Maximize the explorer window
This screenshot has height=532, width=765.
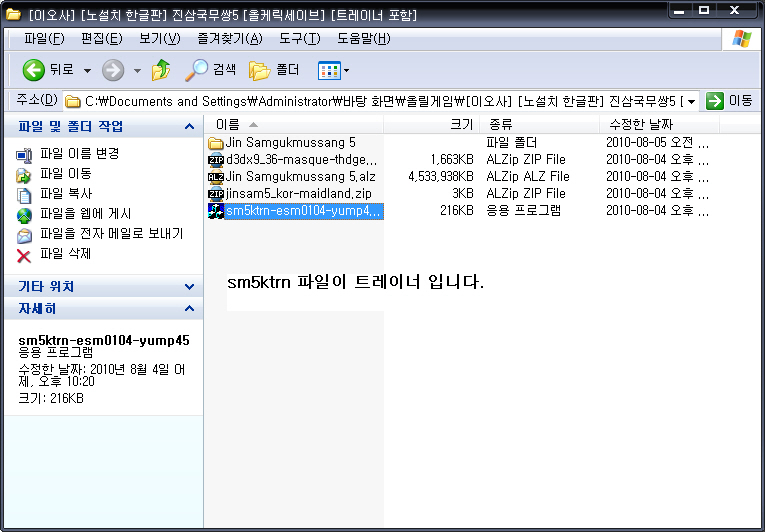pos(704,11)
